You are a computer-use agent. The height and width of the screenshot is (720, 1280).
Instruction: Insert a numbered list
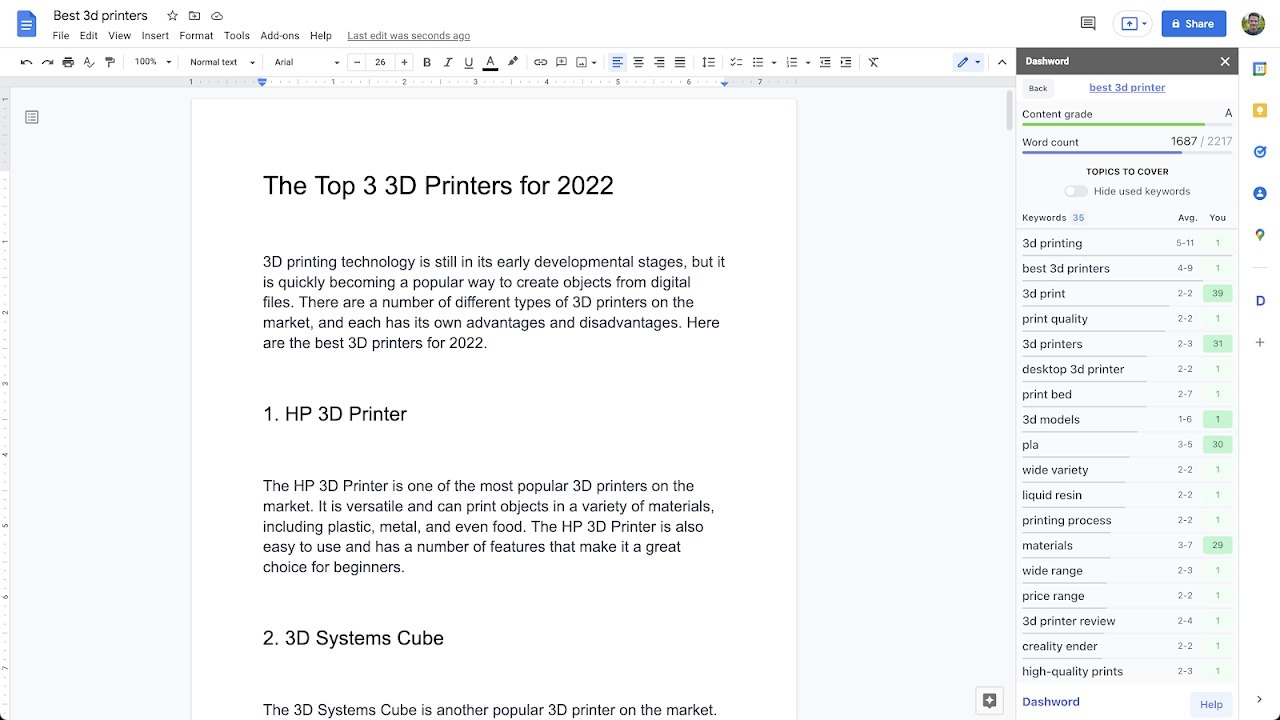pyautogui.click(x=792, y=62)
